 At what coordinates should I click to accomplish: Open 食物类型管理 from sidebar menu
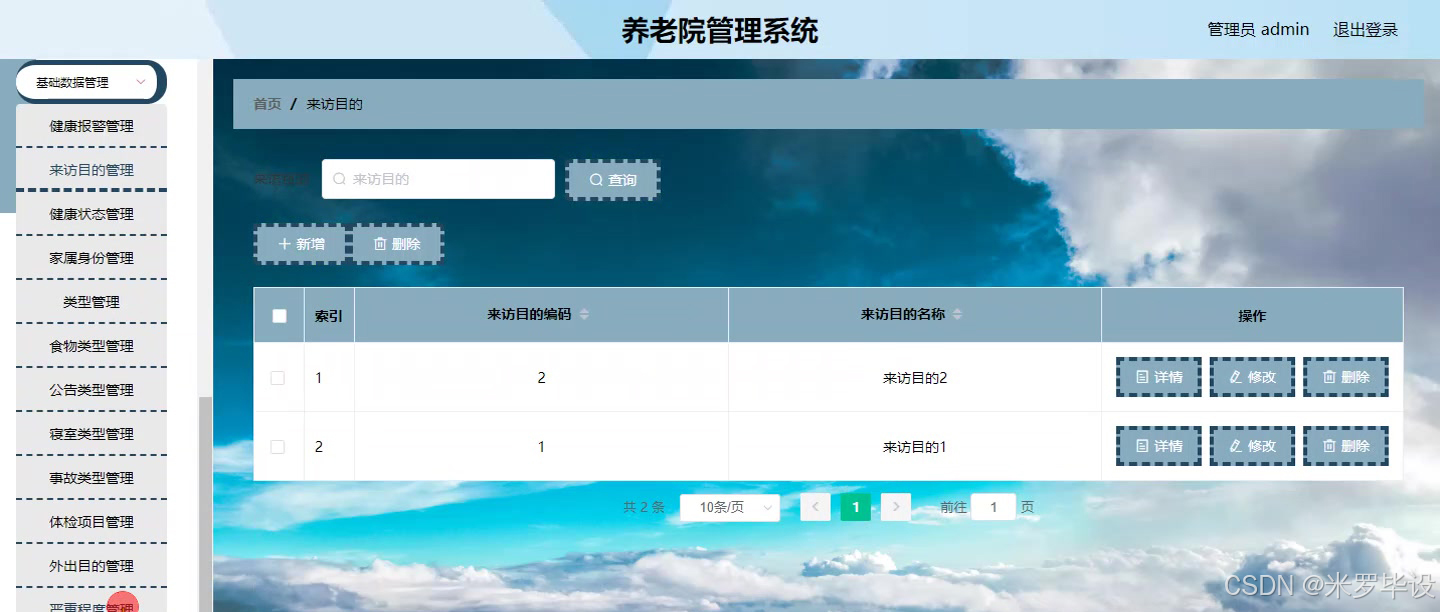point(90,345)
